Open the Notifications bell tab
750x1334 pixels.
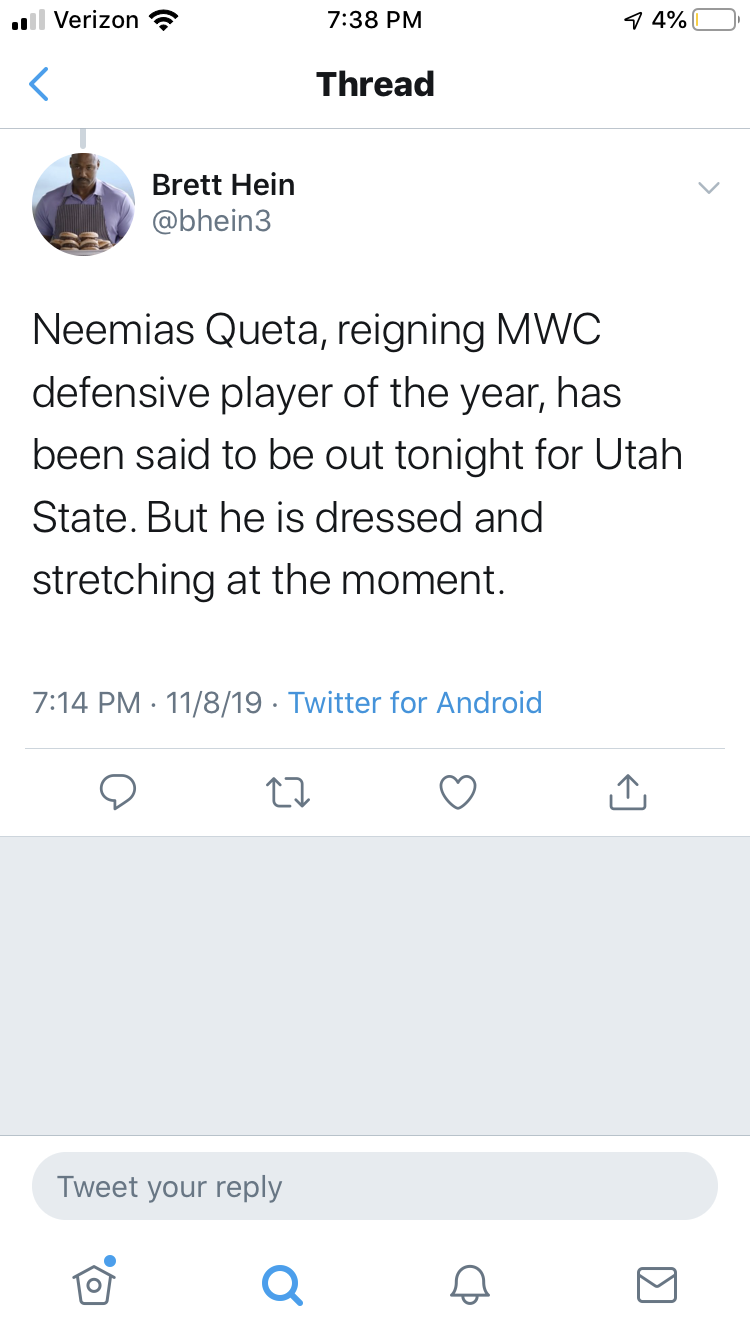(469, 1284)
